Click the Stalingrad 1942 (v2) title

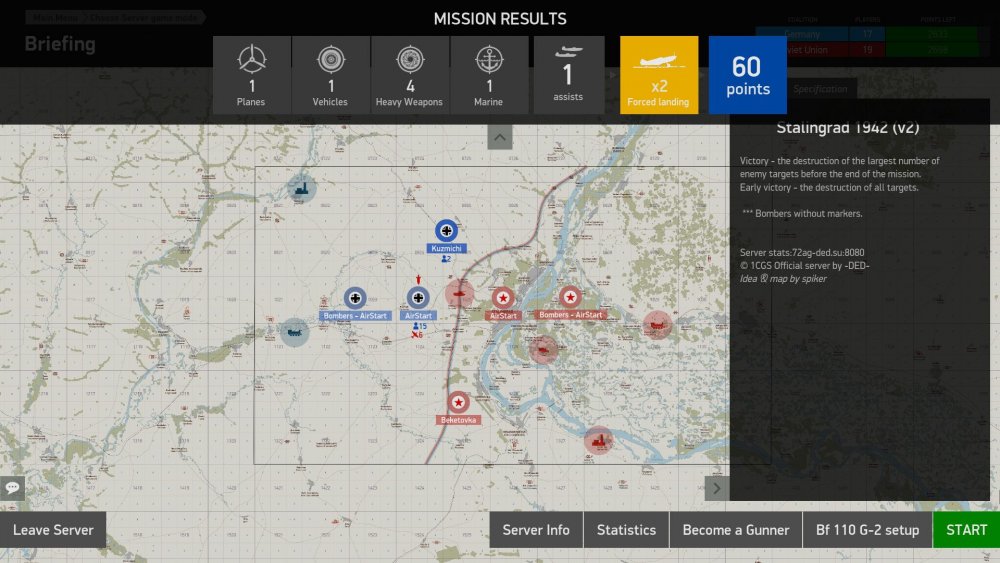(848, 128)
